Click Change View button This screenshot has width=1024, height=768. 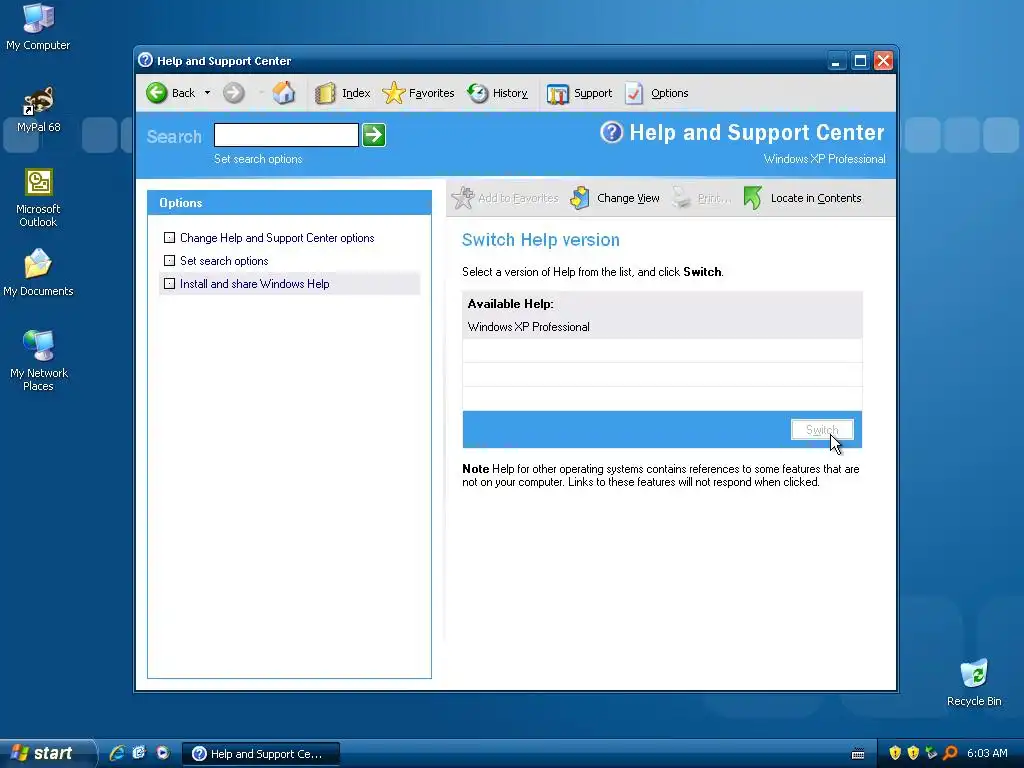(615, 198)
